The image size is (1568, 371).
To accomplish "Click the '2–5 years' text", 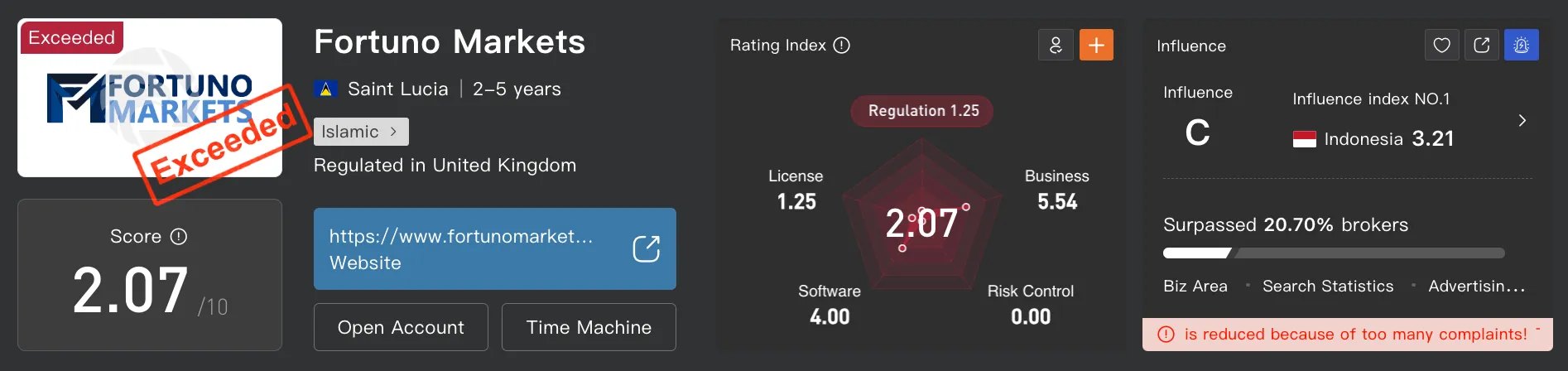I will click(x=517, y=89).
